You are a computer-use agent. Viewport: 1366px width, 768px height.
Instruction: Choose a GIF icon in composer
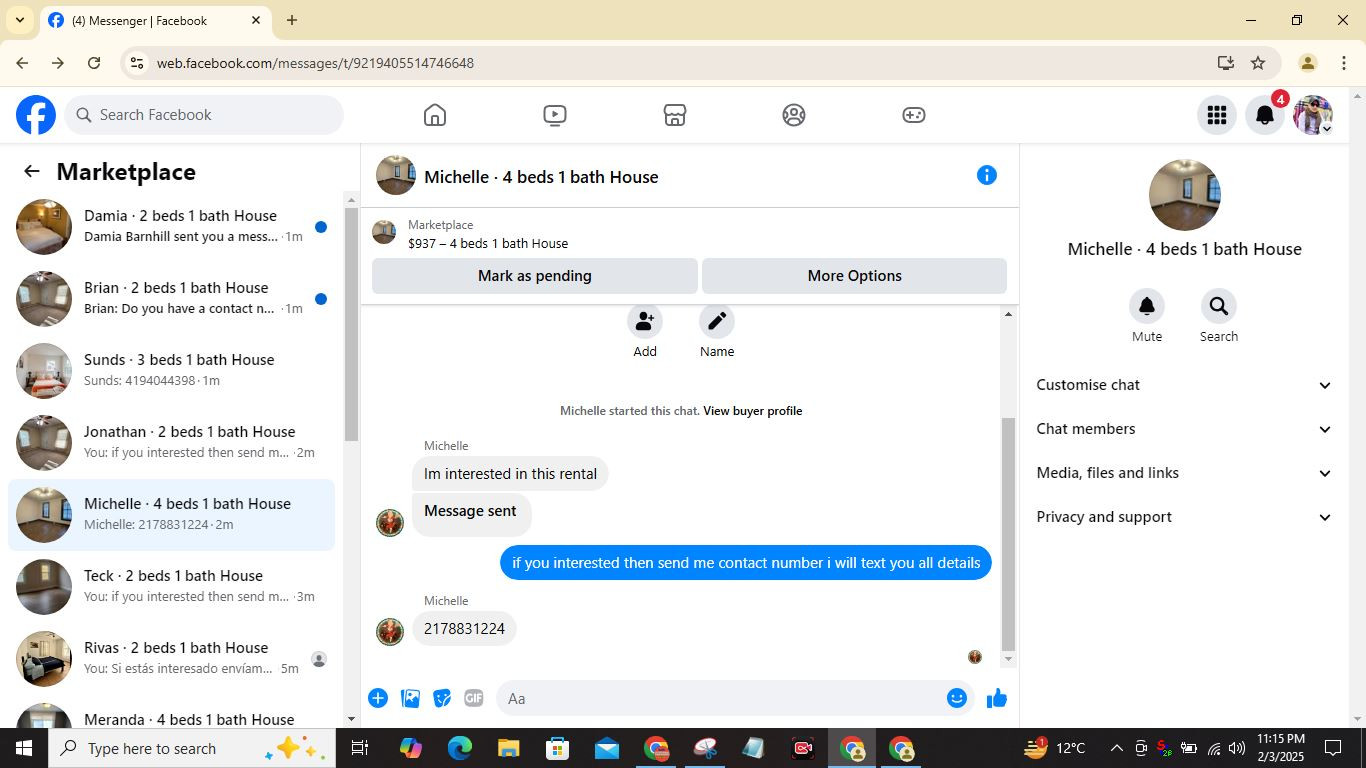tap(474, 698)
